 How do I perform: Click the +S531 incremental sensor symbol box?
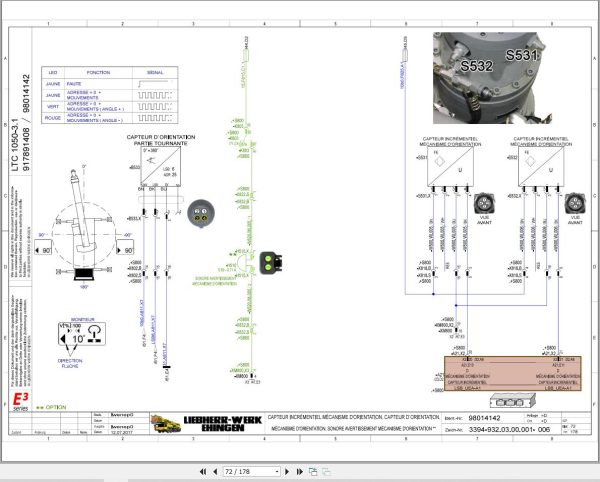coord(450,166)
